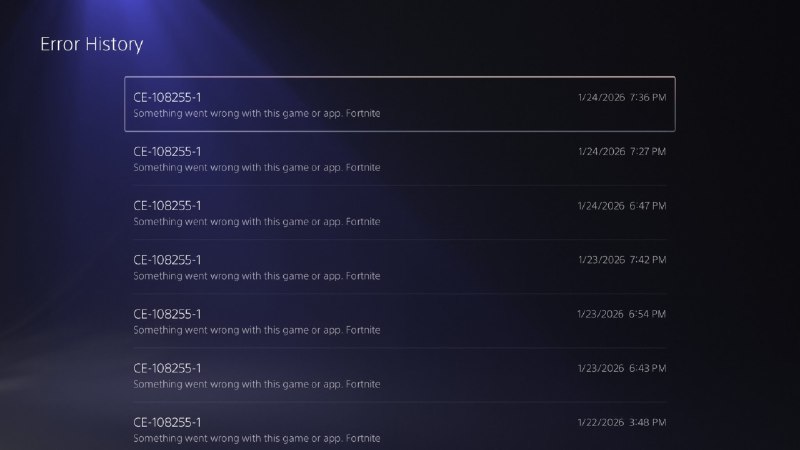Screen dimensions: 800x450
Task: Click CE-108255-1 code in the highlighted top entry
Action: [x=167, y=97]
